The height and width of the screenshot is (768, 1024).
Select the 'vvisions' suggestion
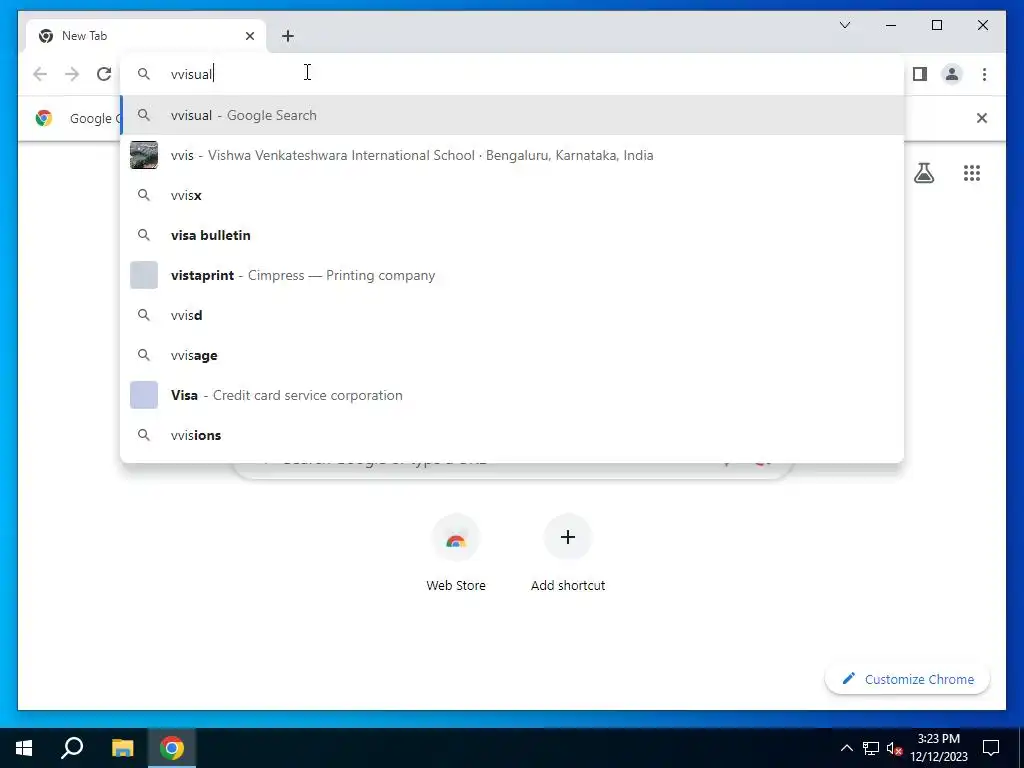click(x=512, y=435)
